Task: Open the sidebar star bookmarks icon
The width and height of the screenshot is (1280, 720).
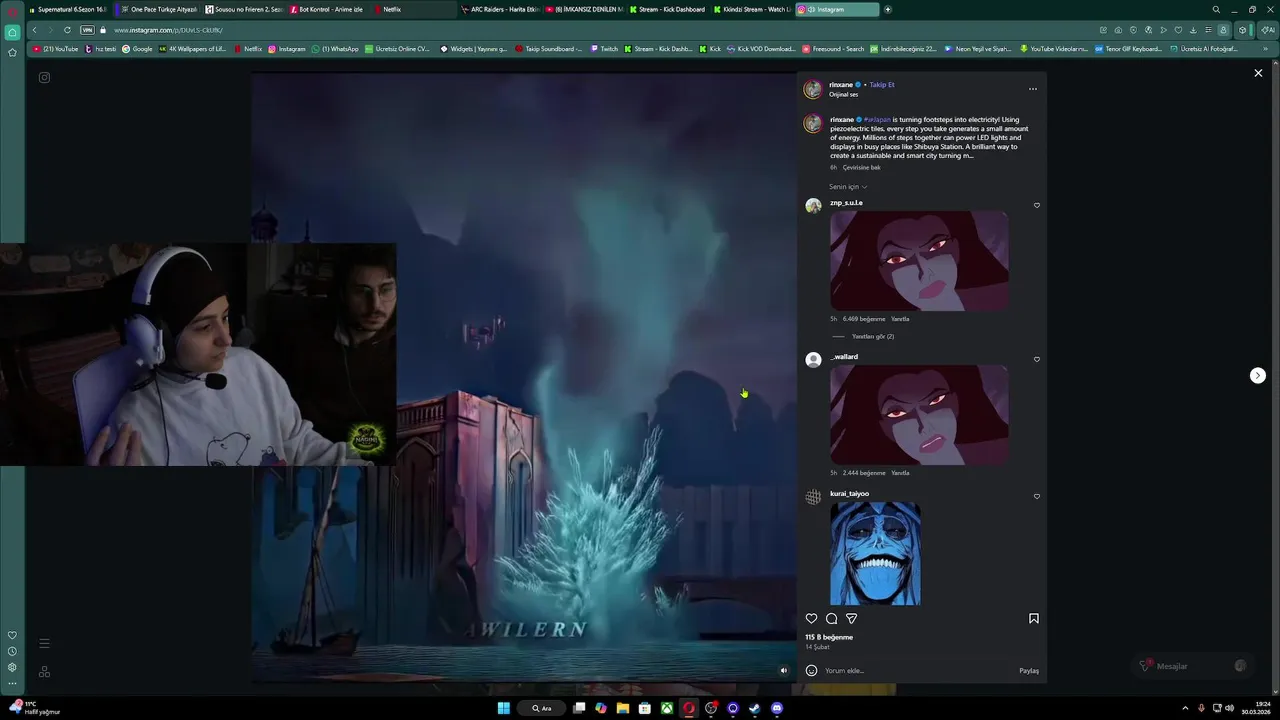Action: tap(12, 52)
